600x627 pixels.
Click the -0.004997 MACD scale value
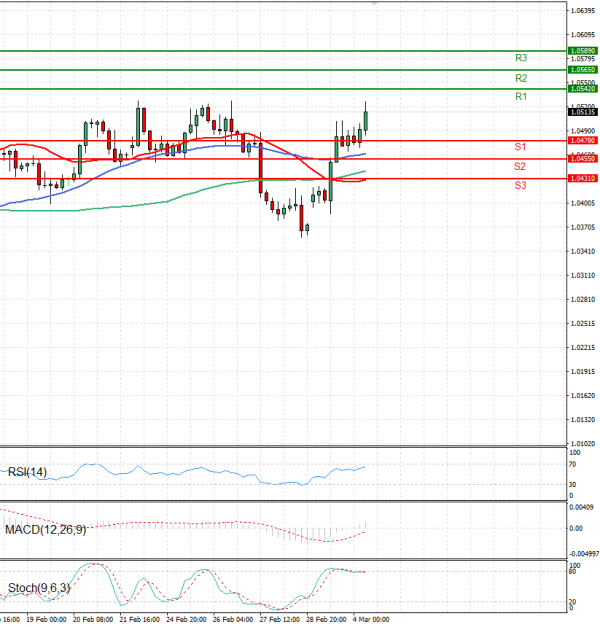coord(584,554)
